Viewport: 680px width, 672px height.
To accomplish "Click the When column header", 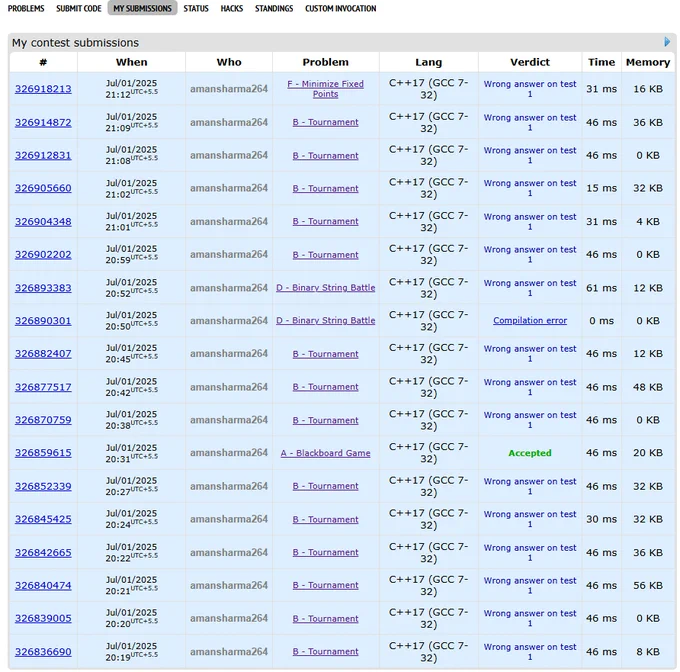I will [x=131, y=62].
